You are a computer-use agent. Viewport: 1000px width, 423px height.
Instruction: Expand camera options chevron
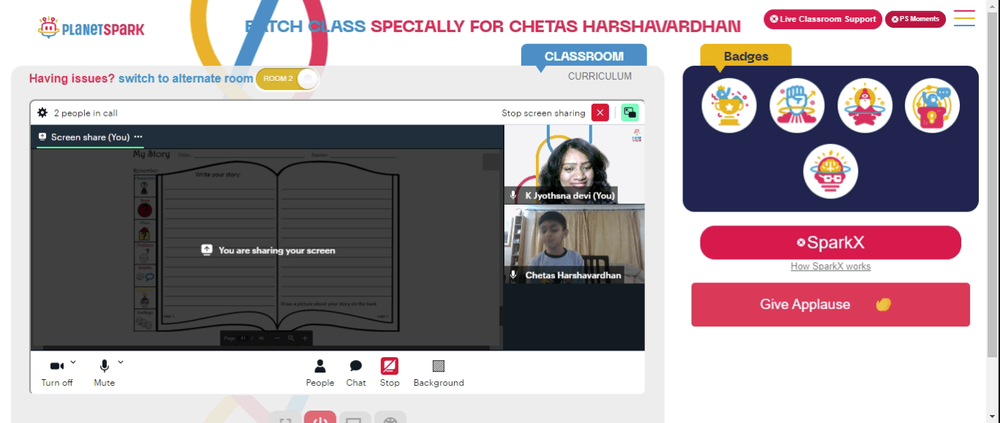pos(73,362)
